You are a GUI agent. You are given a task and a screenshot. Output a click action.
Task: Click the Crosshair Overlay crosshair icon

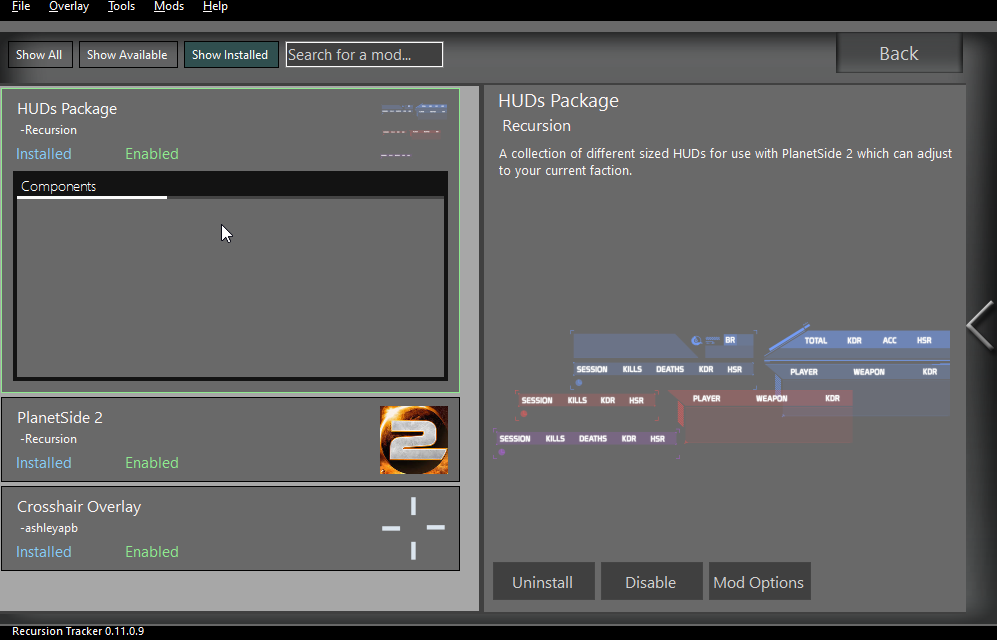[413, 528]
